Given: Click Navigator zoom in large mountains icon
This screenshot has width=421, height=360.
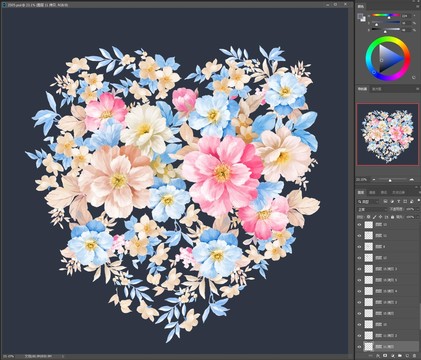Looking at the screenshot, I should 412,180.
